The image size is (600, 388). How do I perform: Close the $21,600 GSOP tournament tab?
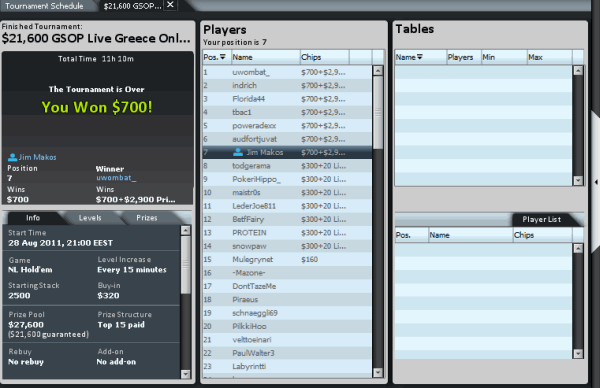point(170,5)
